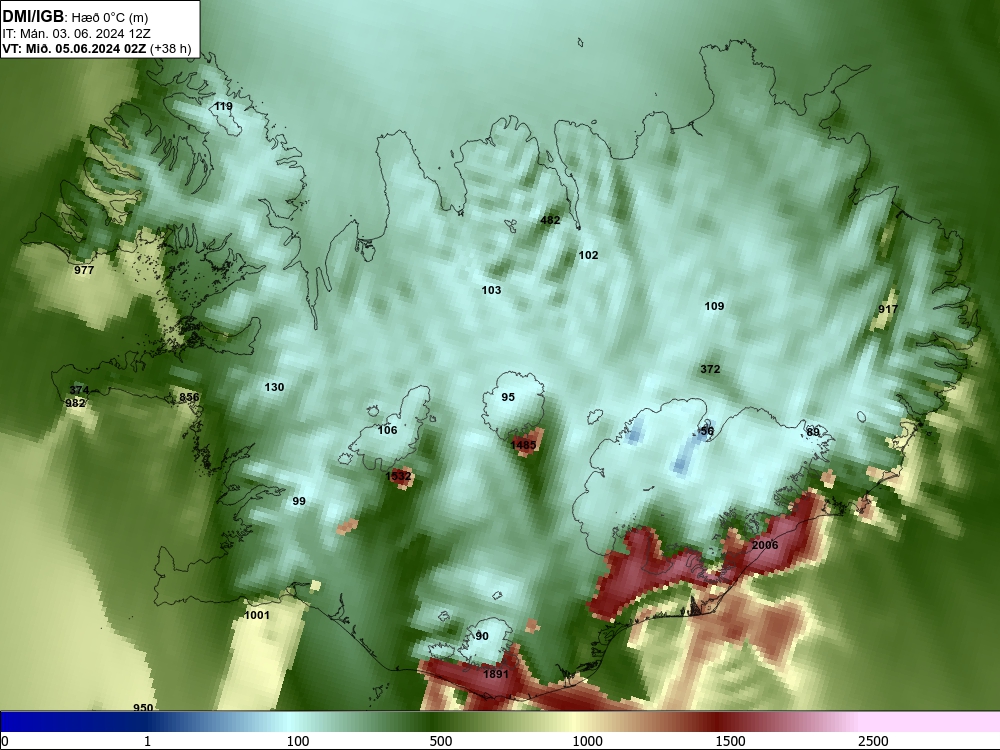This screenshot has width=1000, height=750.
Task: Click the 95 label on the glacier
Action: (x=508, y=397)
